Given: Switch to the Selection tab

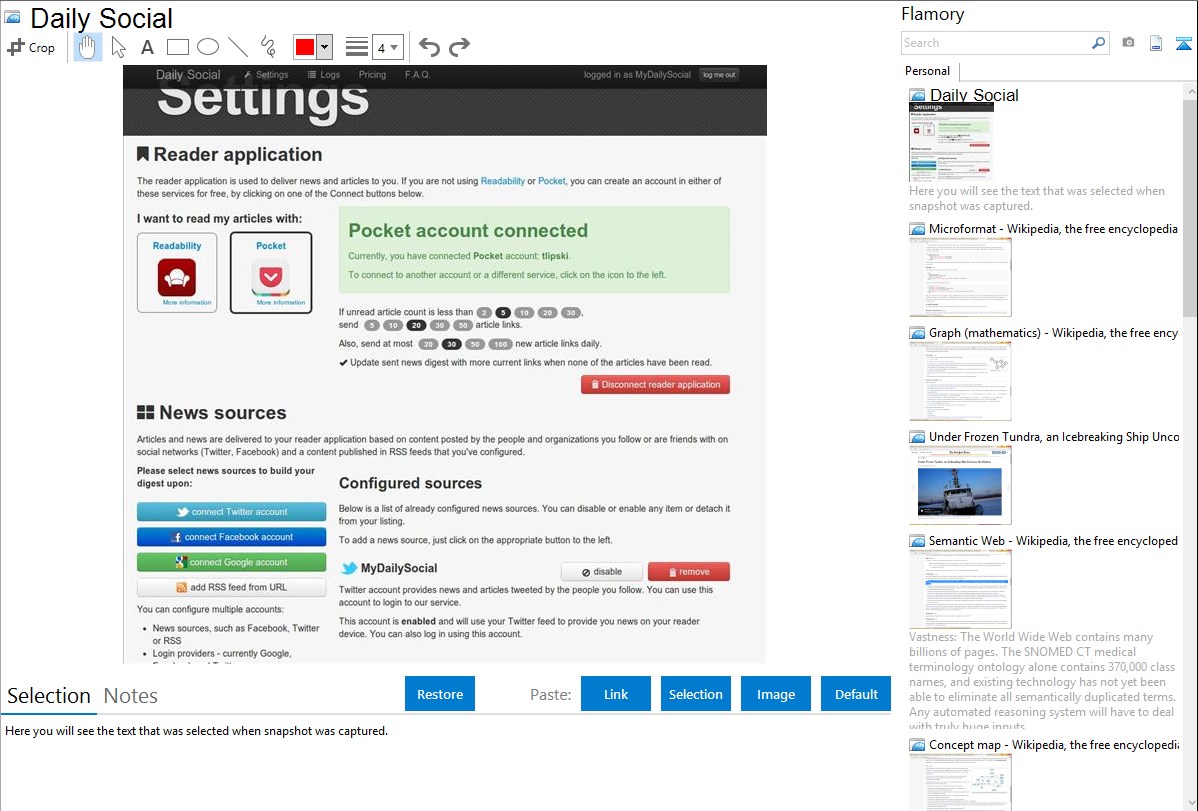Looking at the screenshot, I should 49,696.
